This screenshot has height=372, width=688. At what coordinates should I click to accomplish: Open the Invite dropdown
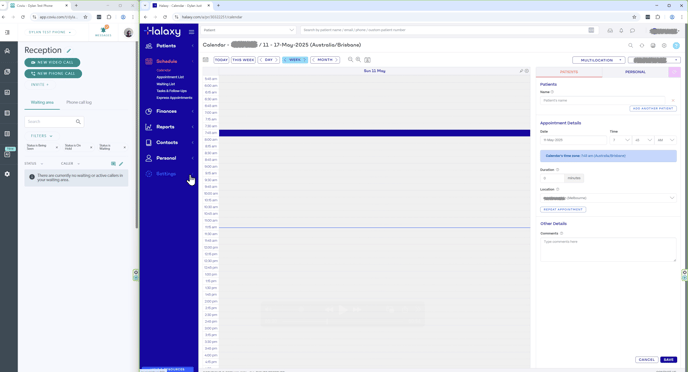pyautogui.click(x=39, y=85)
